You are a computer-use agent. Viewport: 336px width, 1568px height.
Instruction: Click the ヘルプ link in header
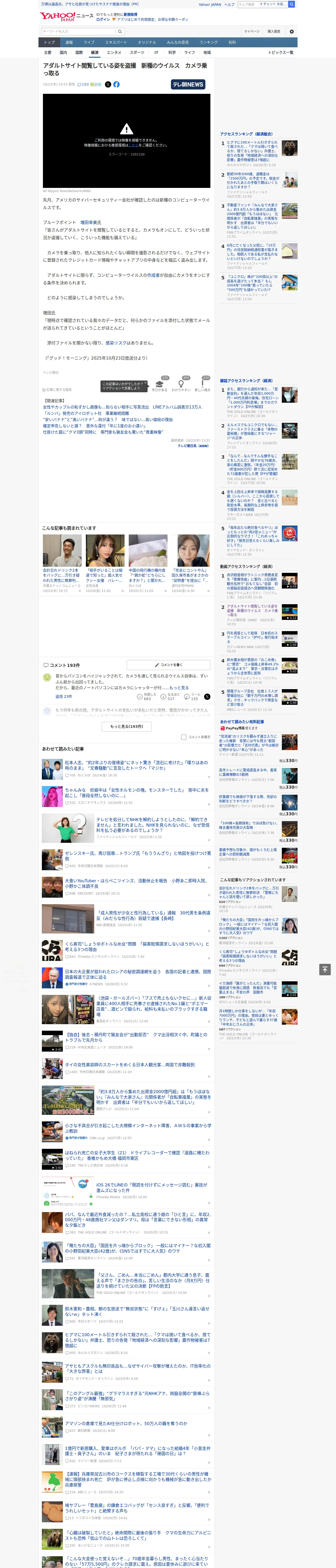(x=229, y=4)
